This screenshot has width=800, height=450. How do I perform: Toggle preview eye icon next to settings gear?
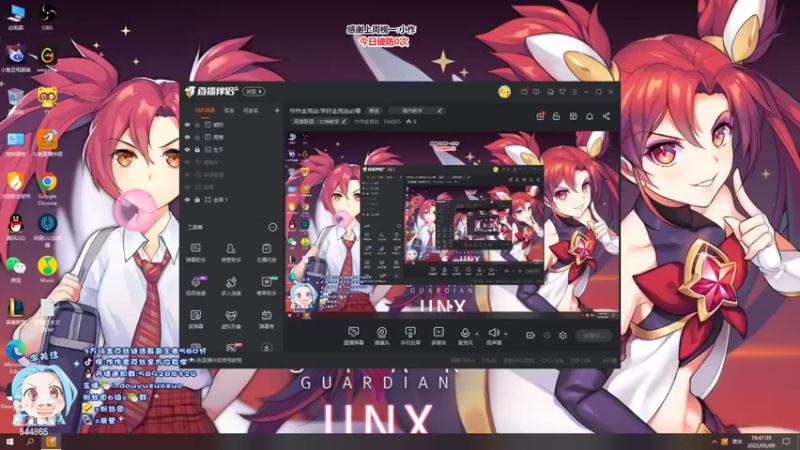pos(547,335)
